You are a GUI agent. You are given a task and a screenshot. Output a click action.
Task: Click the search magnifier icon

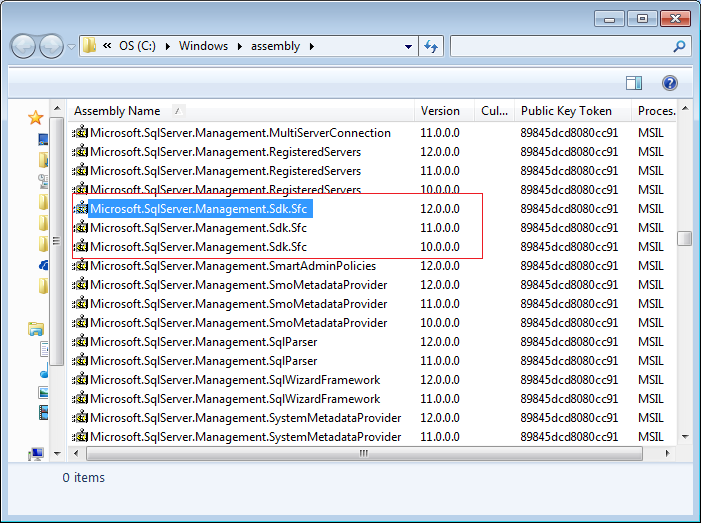(679, 46)
